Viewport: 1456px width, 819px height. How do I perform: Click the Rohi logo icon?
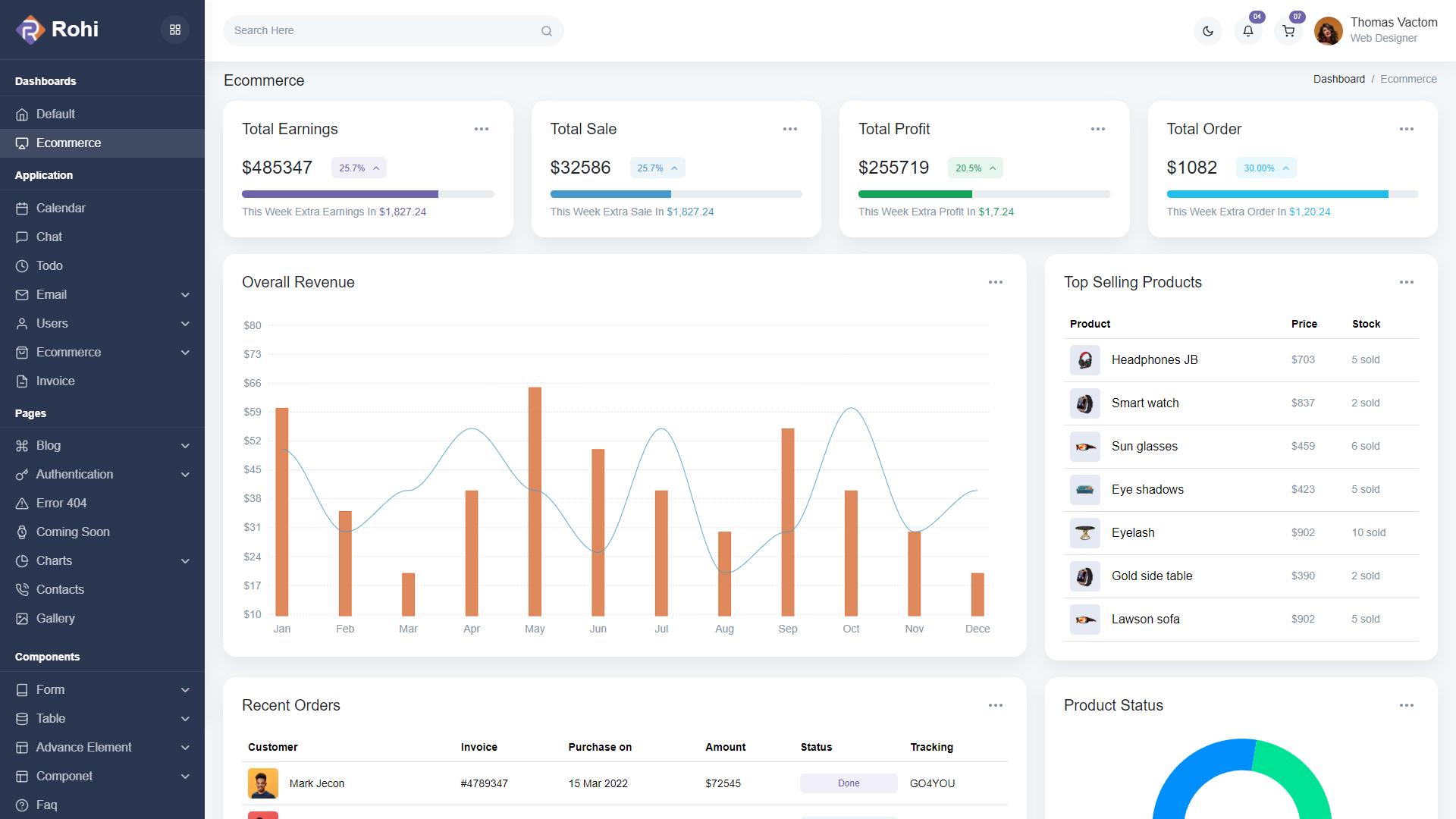point(30,30)
